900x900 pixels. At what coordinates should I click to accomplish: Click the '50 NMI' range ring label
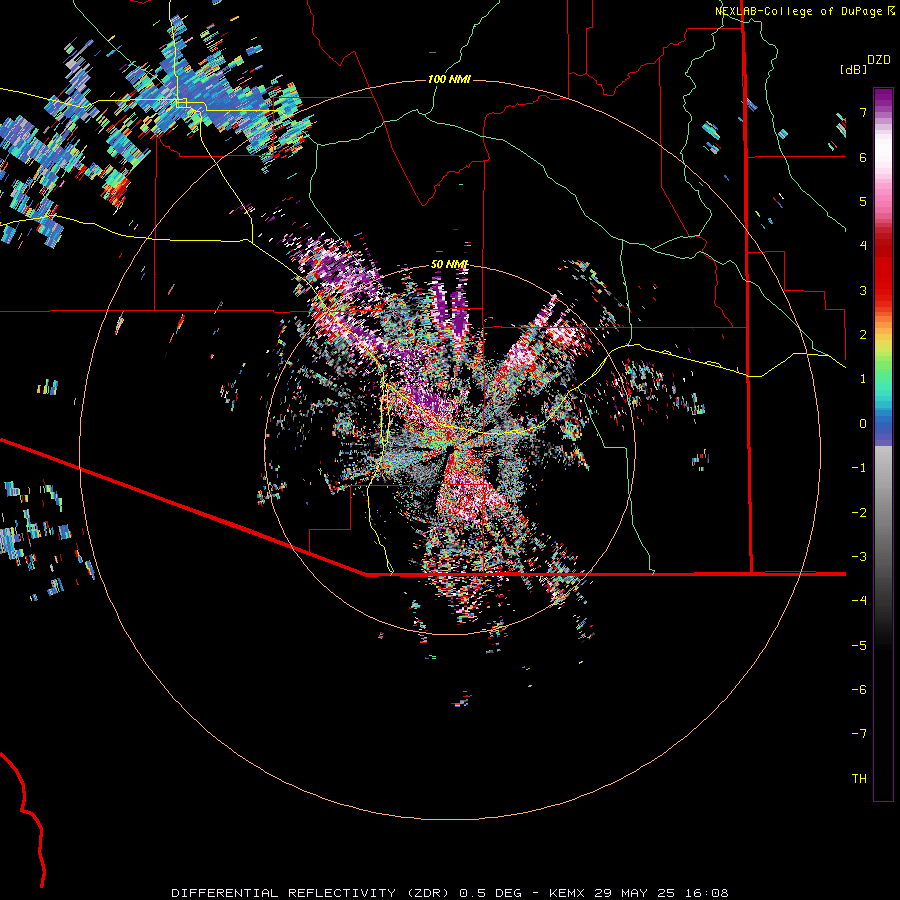click(x=449, y=264)
